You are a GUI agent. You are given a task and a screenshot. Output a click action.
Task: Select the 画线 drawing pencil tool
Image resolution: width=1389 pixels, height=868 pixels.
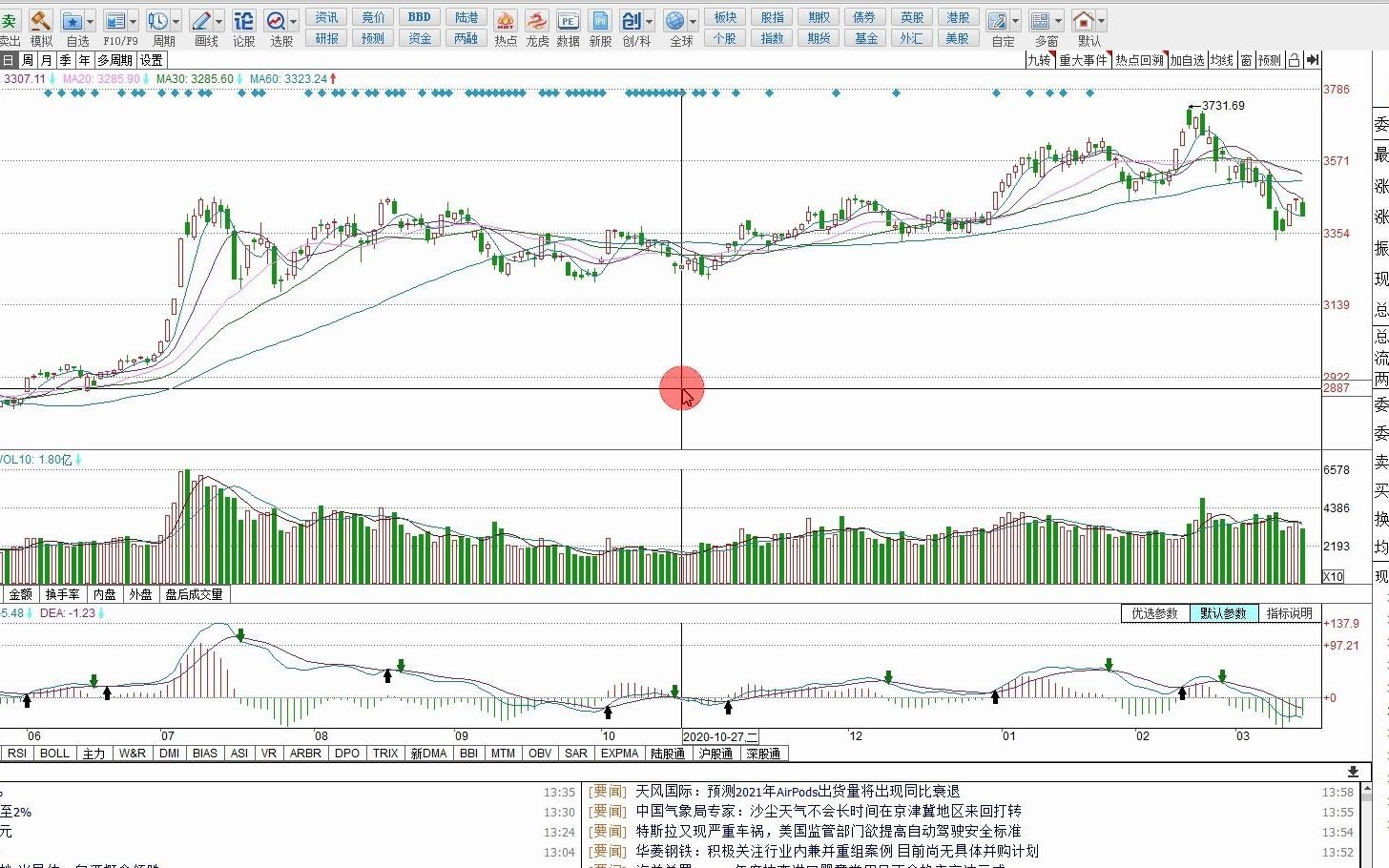(x=200, y=20)
